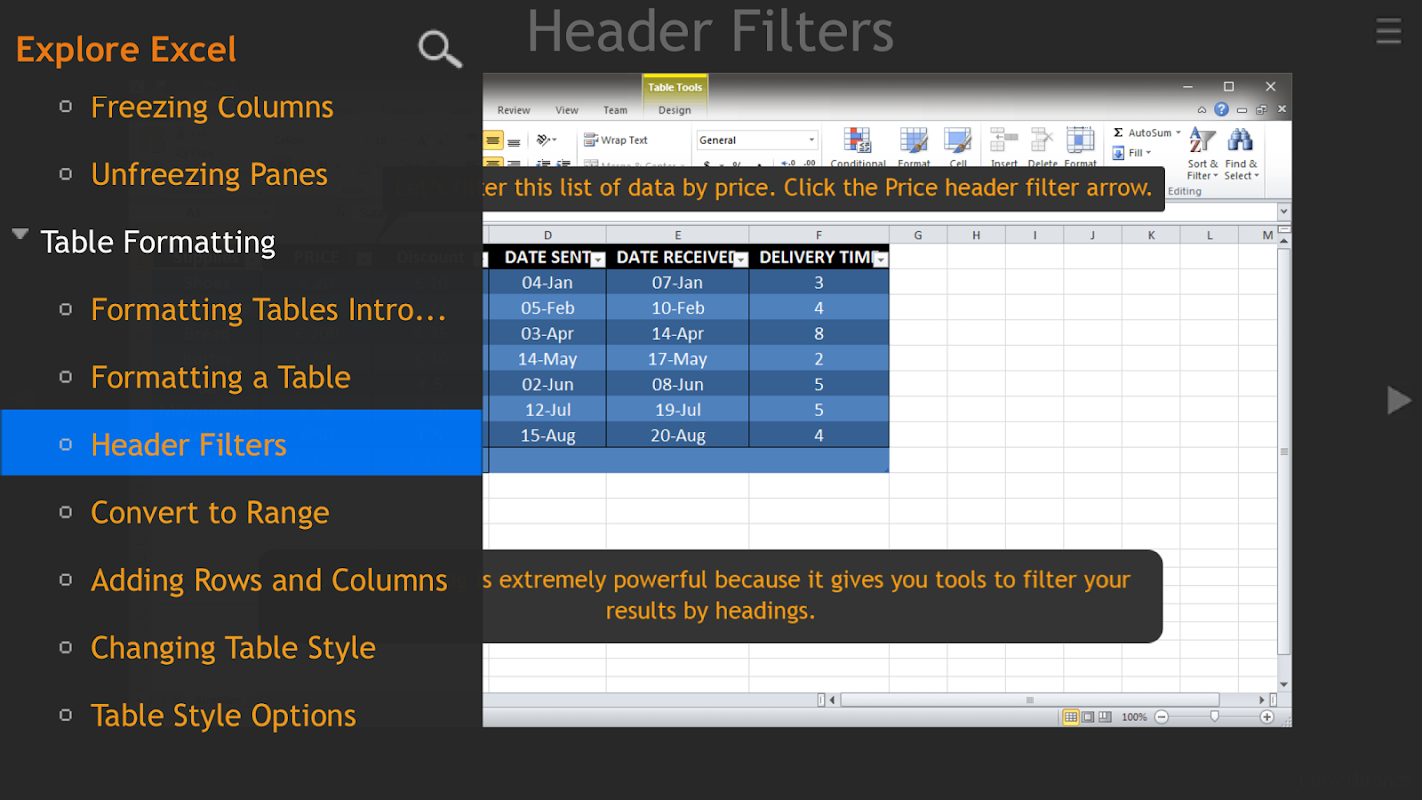Select the Header Filters lesson
This screenshot has width=1422, height=800.
pyautogui.click(x=241, y=443)
